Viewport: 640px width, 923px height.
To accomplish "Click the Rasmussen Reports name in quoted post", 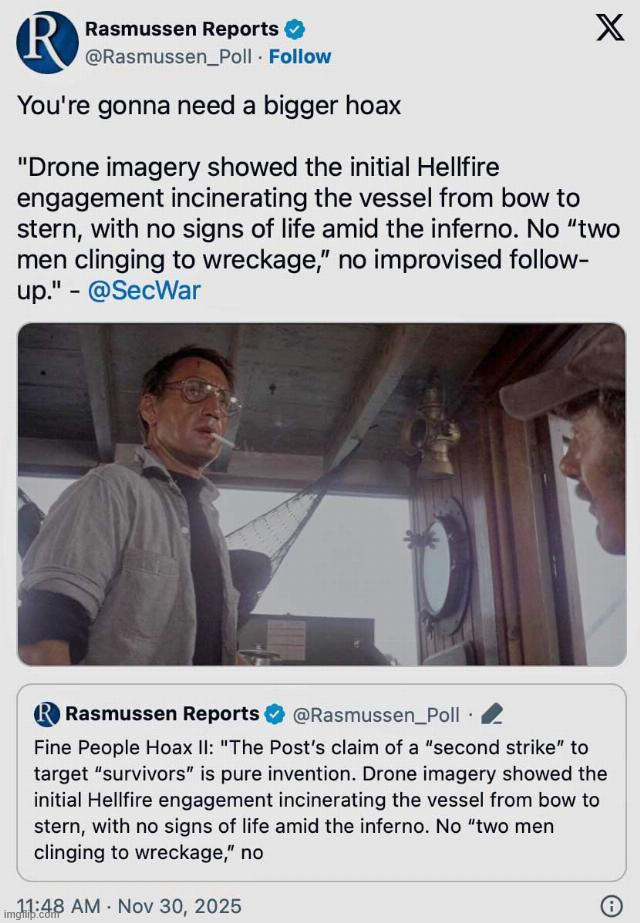I will (162, 714).
